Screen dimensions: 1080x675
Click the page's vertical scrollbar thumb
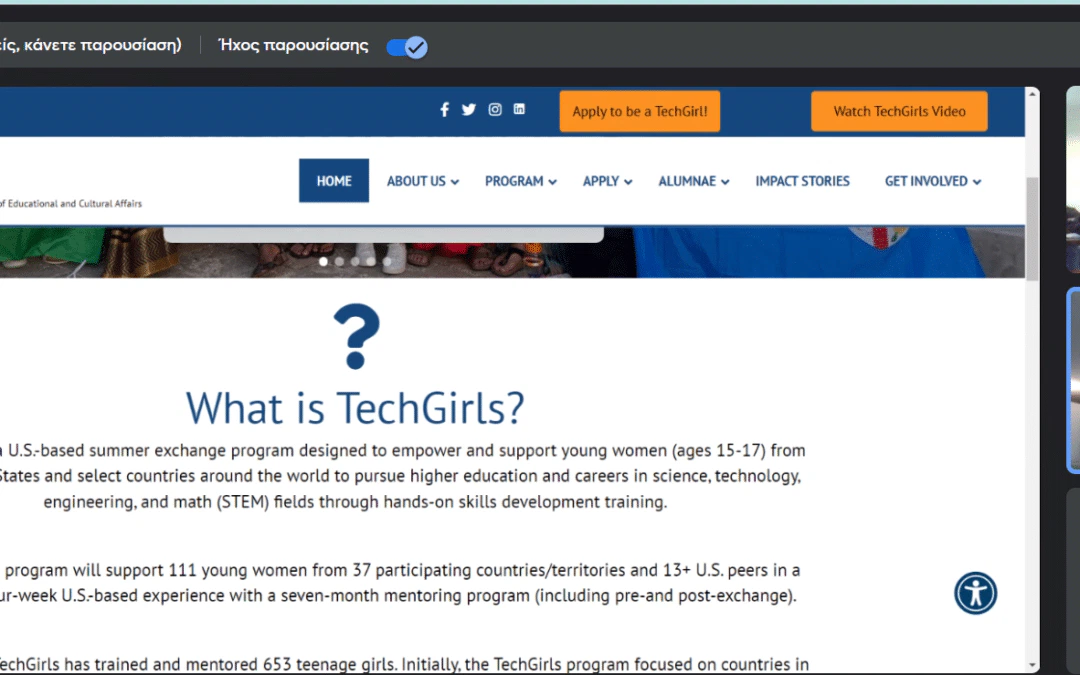(x=1032, y=228)
